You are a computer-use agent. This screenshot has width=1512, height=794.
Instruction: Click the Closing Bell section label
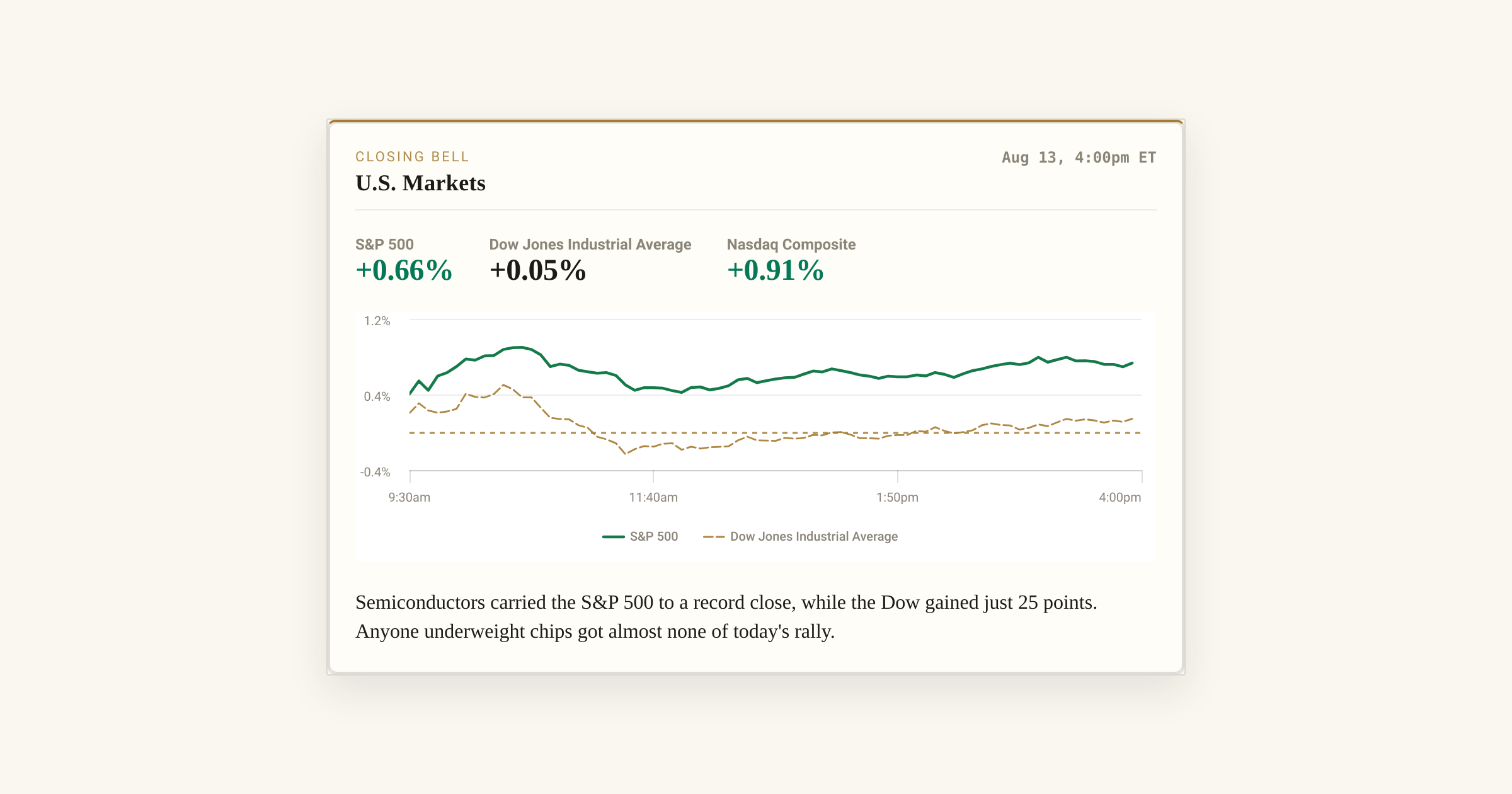pyautogui.click(x=412, y=157)
